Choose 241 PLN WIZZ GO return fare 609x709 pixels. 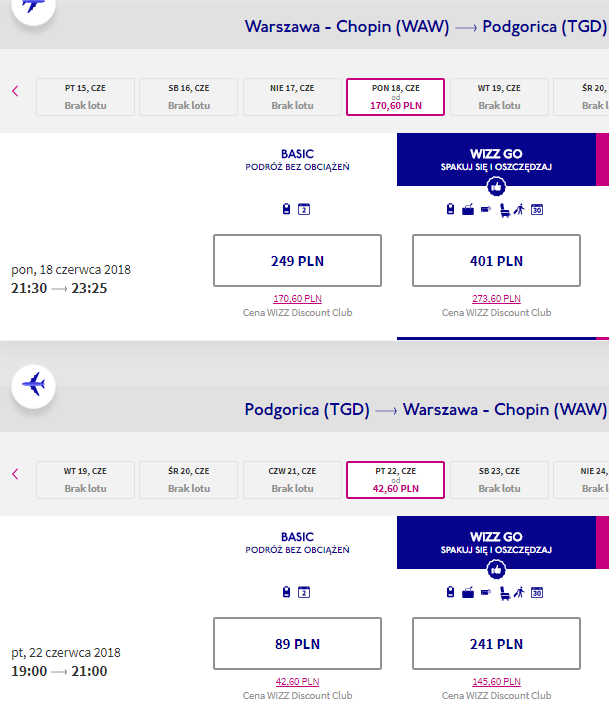pyautogui.click(x=496, y=643)
